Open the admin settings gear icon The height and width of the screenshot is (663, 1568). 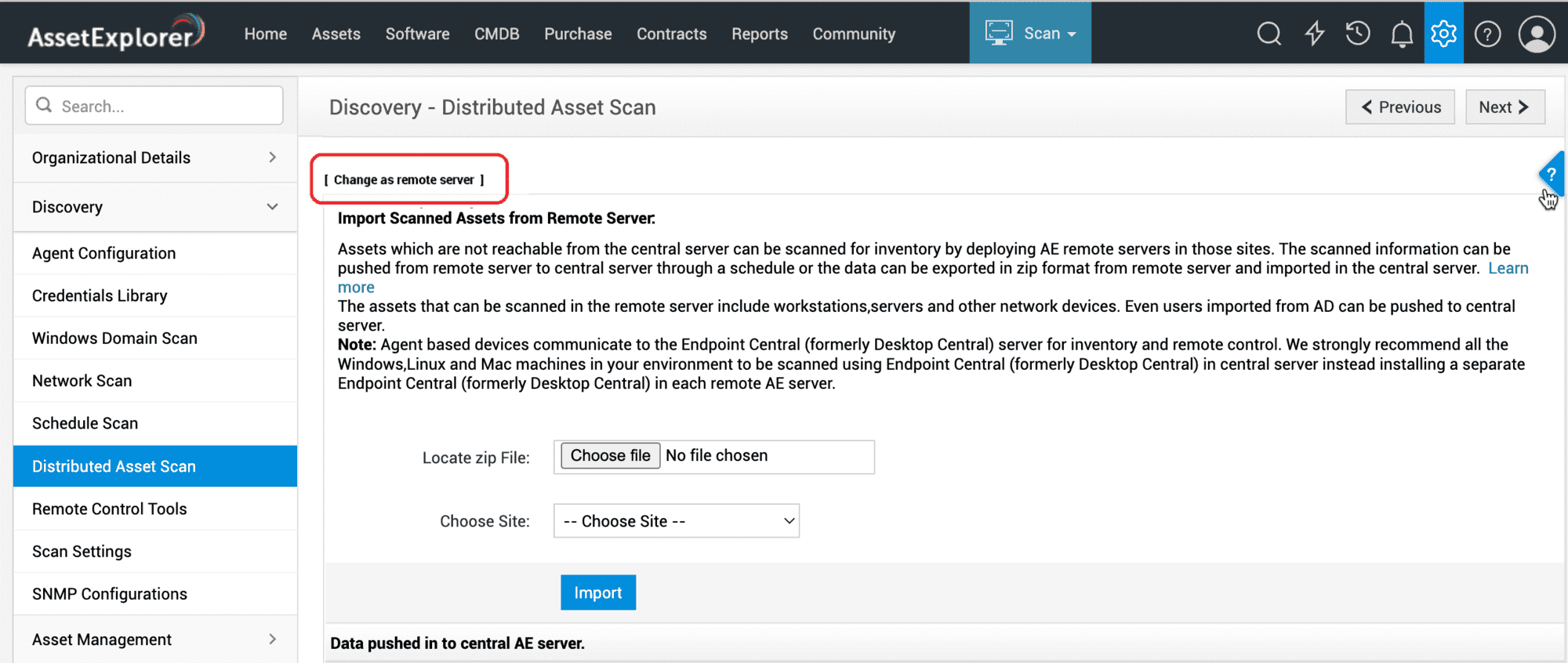click(1443, 33)
